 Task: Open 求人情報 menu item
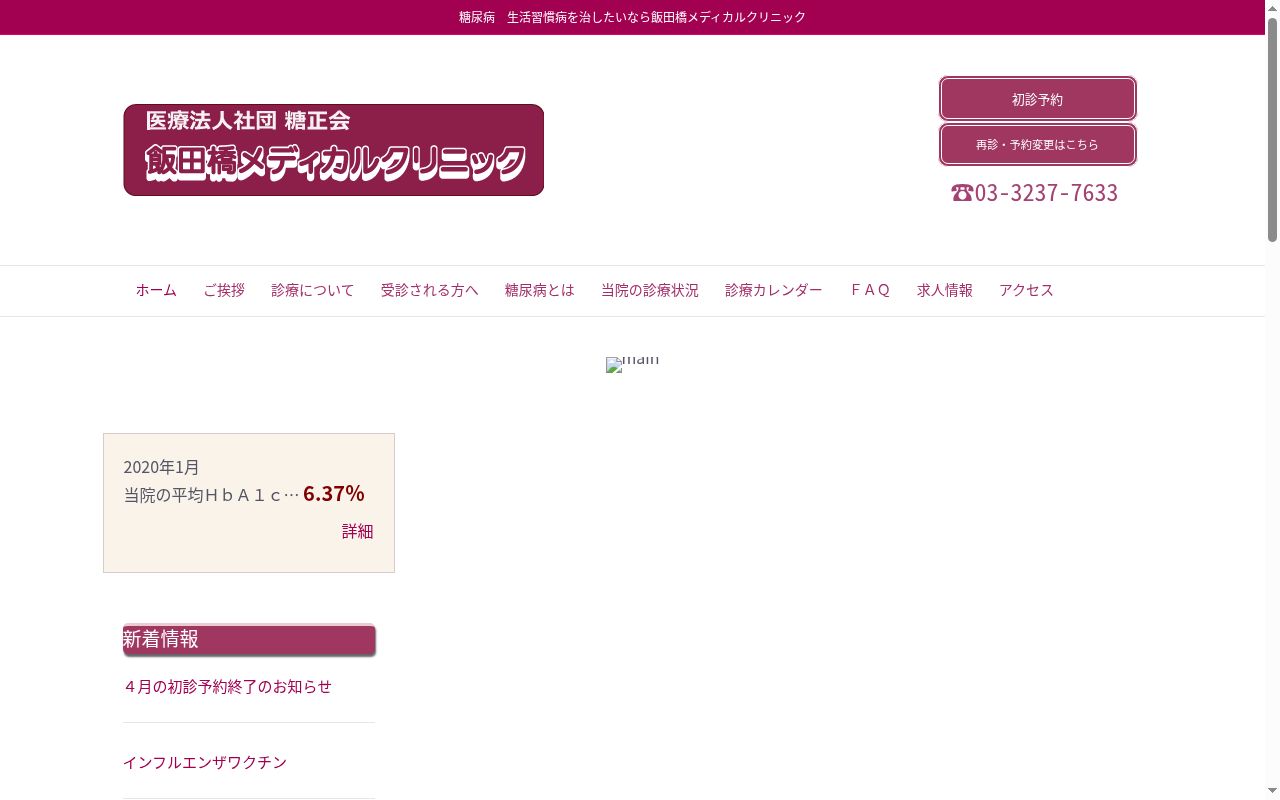point(944,290)
